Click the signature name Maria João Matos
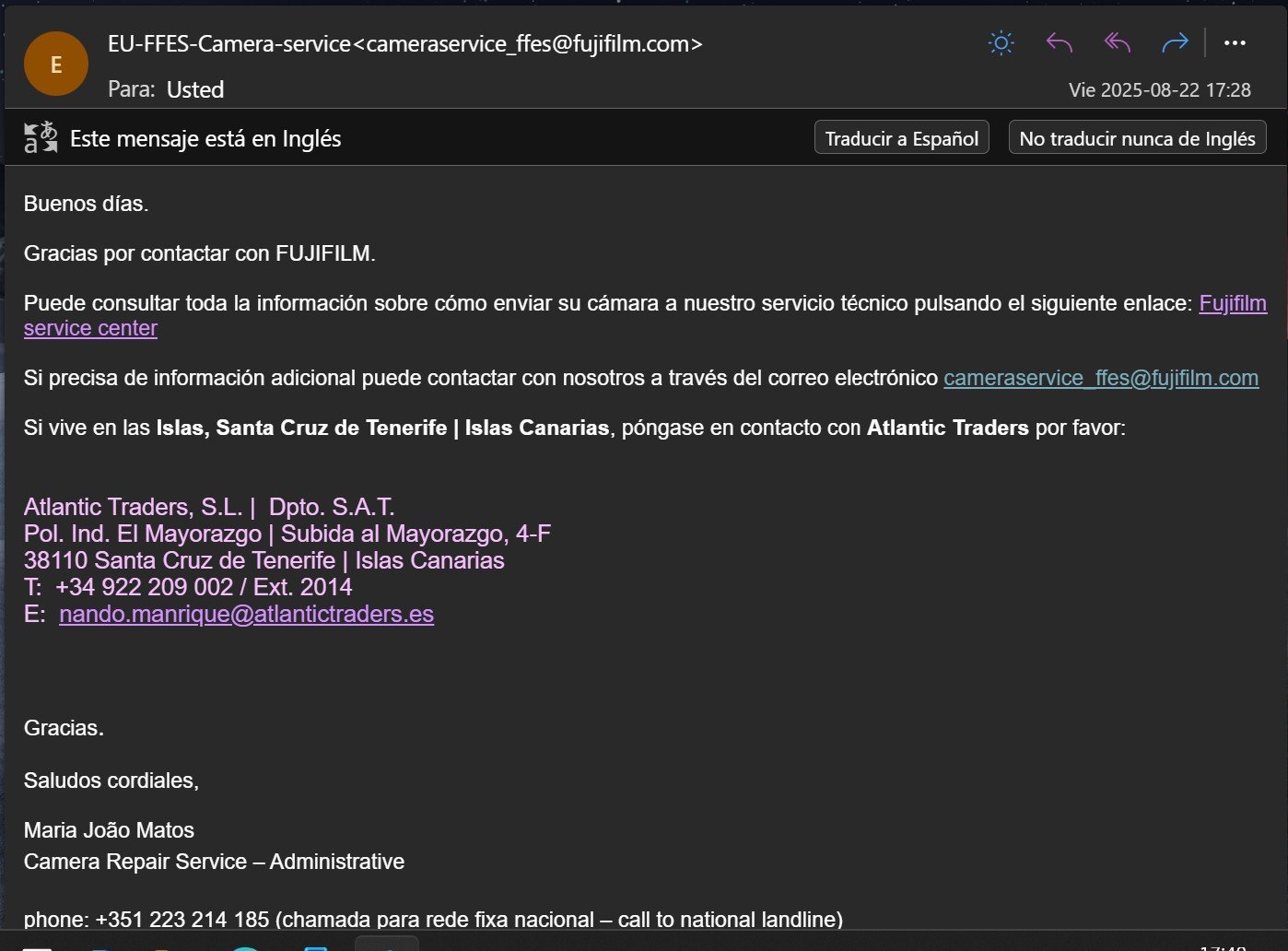Image resolution: width=1288 pixels, height=951 pixels. click(x=109, y=830)
